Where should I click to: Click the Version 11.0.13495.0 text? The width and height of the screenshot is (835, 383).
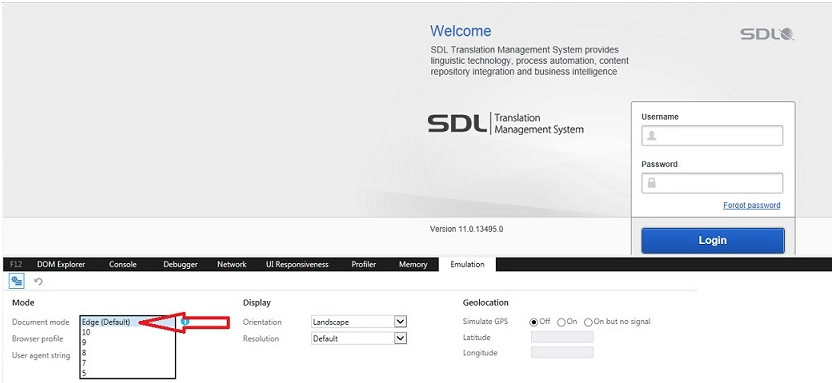tap(466, 229)
